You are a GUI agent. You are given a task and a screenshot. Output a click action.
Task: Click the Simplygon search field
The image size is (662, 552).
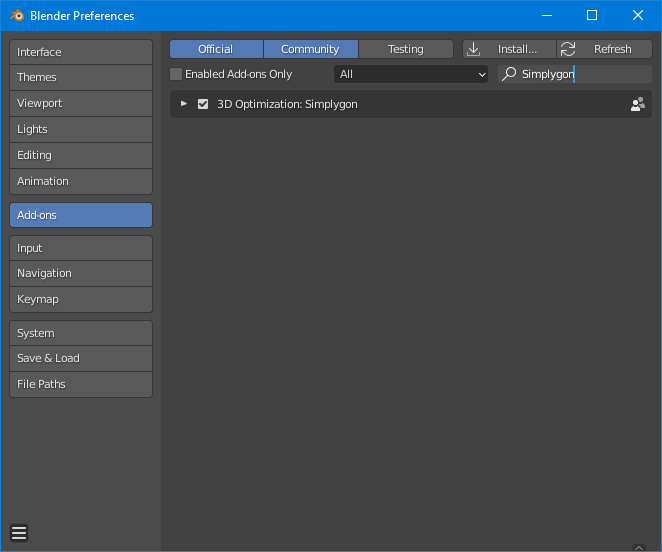(575, 74)
